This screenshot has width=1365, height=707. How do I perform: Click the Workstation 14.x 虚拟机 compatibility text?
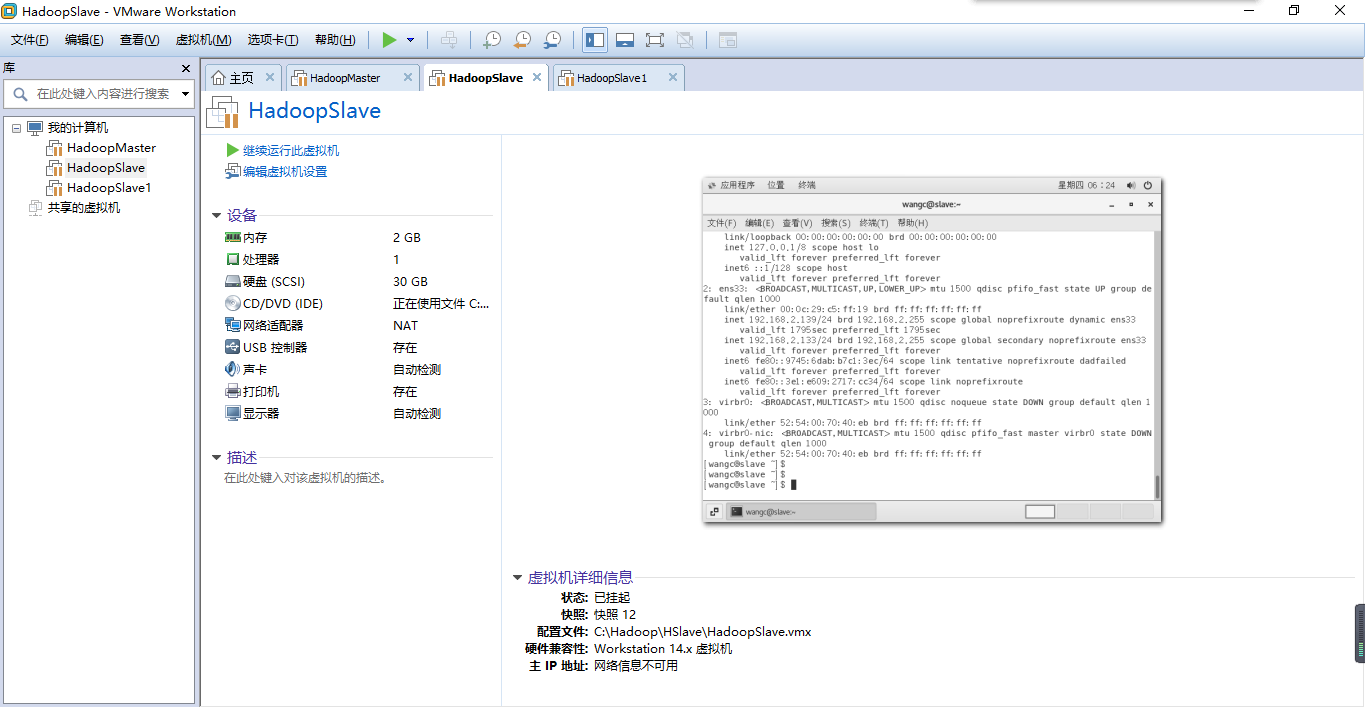[663, 648]
